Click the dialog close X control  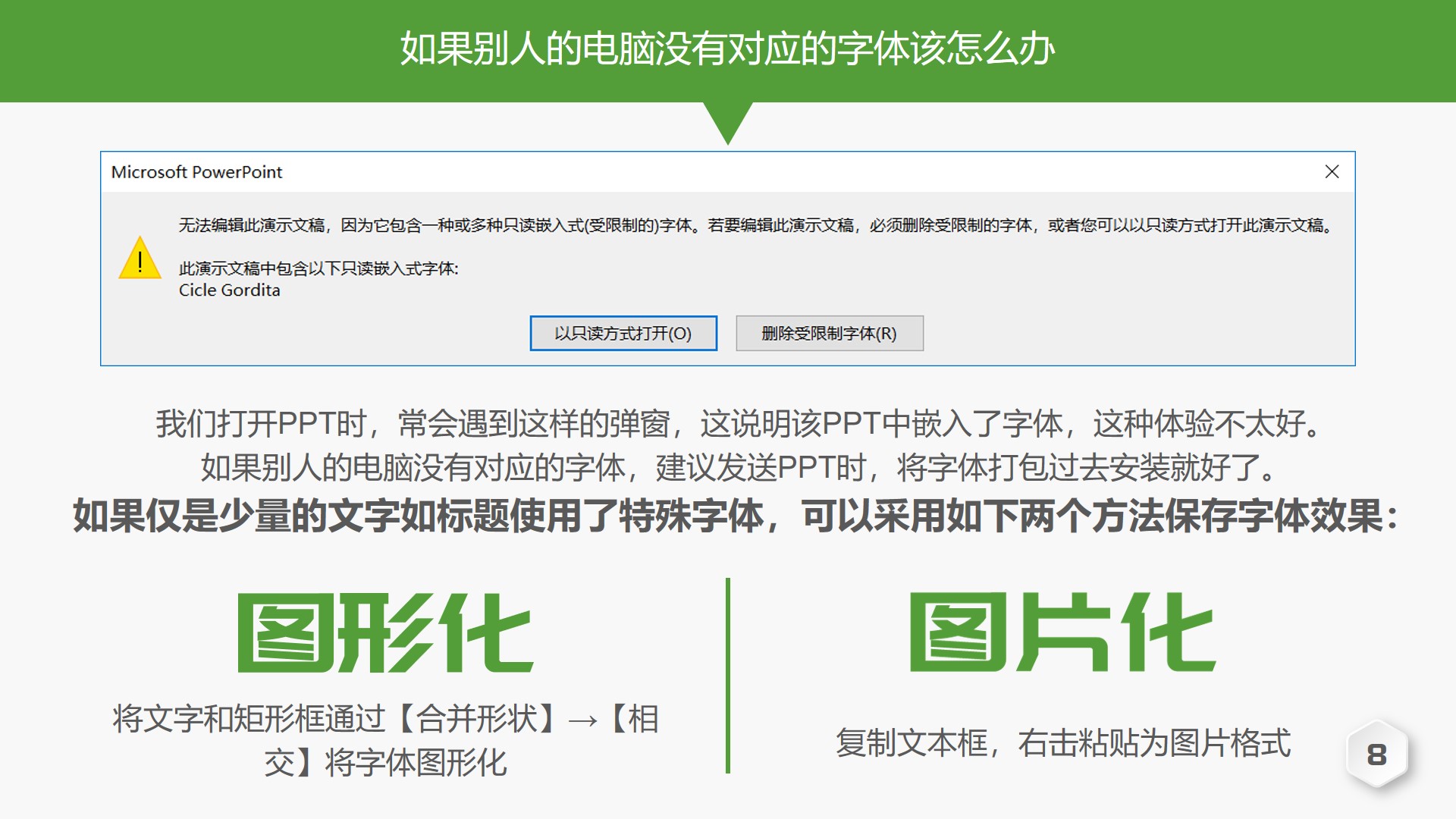[x=1333, y=173]
